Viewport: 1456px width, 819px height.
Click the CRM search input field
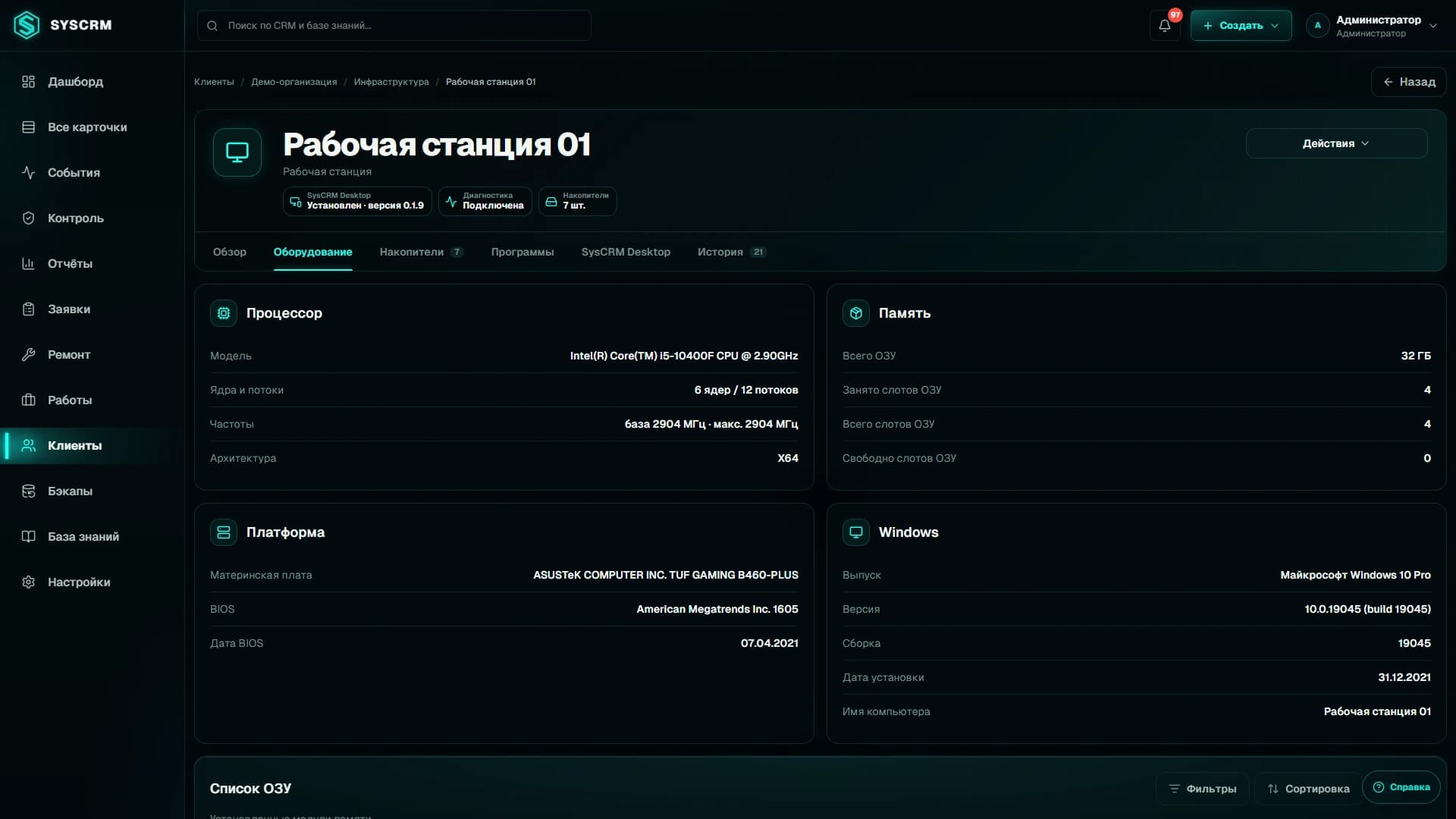394,25
